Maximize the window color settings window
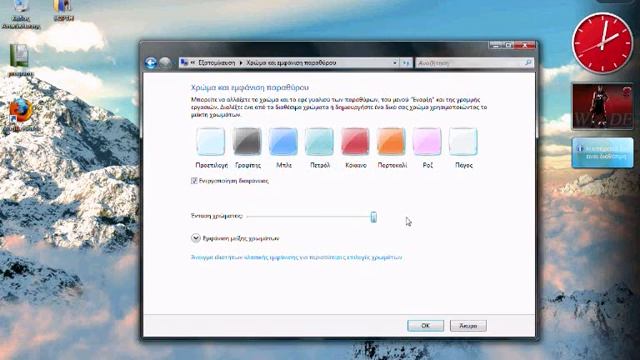The width and height of the screenshot is (640, 360). coord(509,45)
